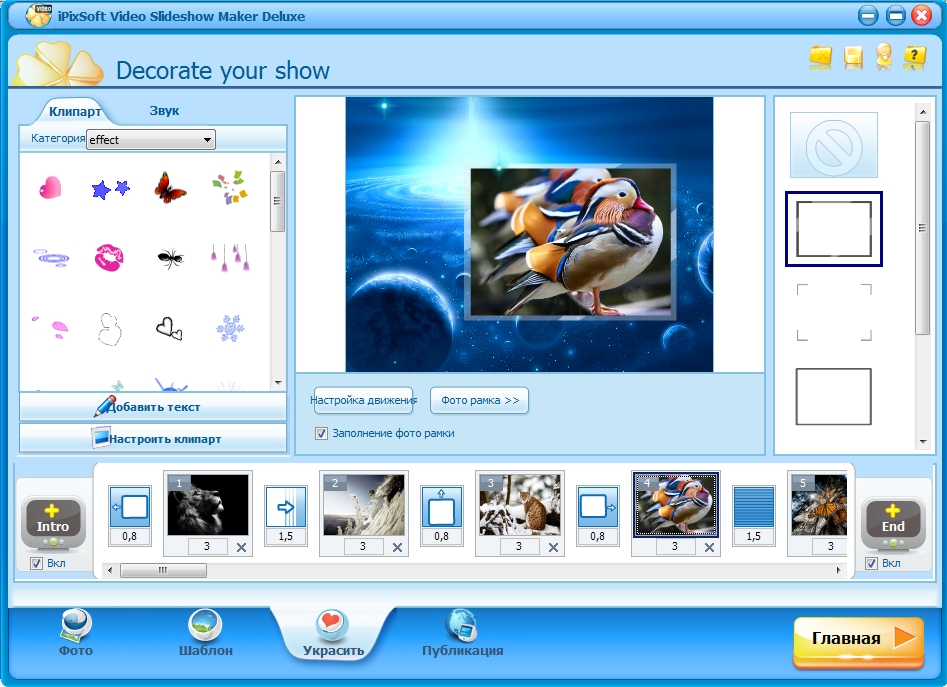The height and width of the screenshot is (687, 947).
Task: Click the Главная button
Action: [857, 640]
